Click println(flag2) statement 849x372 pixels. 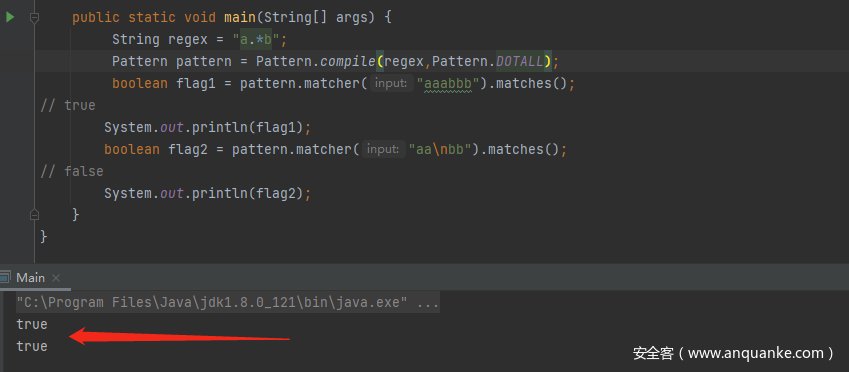tap(208, 193)
